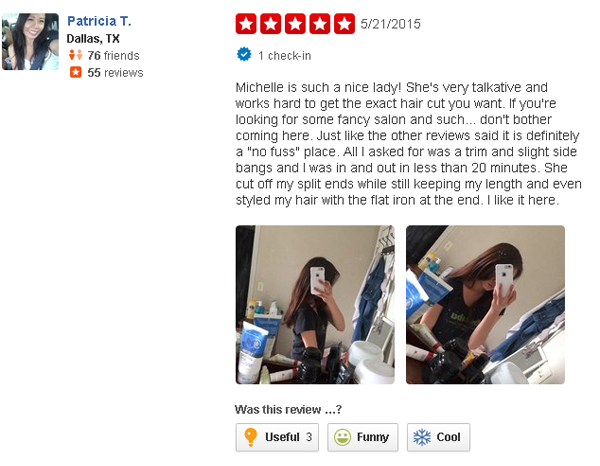
Task: Click the orange star reviews icon
Action: (x=76, y=72)
